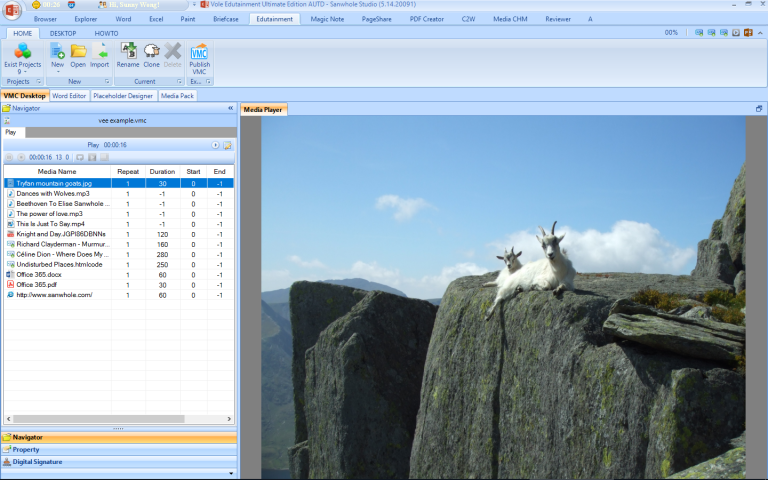Click the grey play icon beside 00% zoom
768x480 pixels.
pyautogui.click(x=736, y=33)
